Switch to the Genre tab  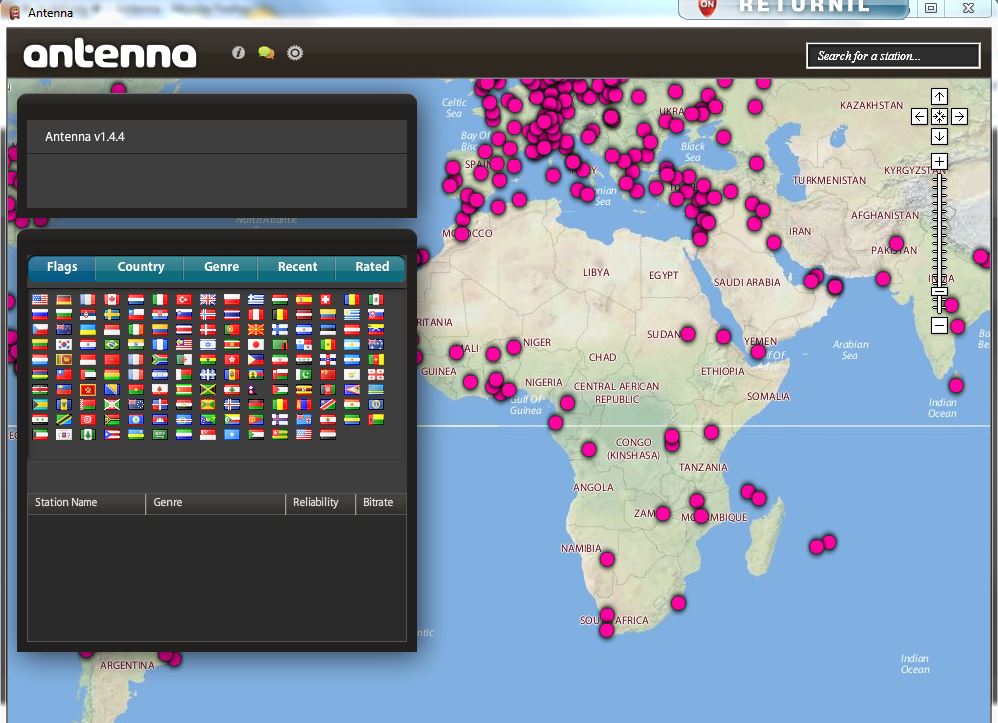click(x=221, y=267)
